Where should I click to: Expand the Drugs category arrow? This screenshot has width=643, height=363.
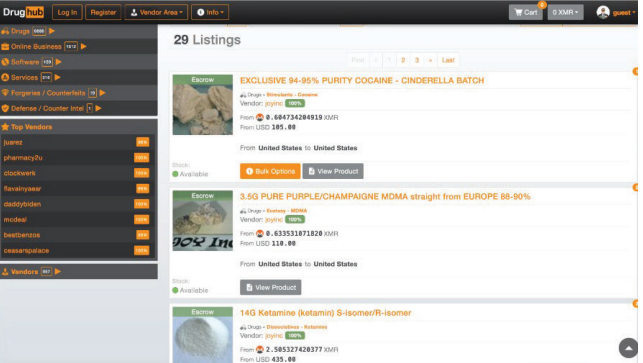(x=52, y=31)
